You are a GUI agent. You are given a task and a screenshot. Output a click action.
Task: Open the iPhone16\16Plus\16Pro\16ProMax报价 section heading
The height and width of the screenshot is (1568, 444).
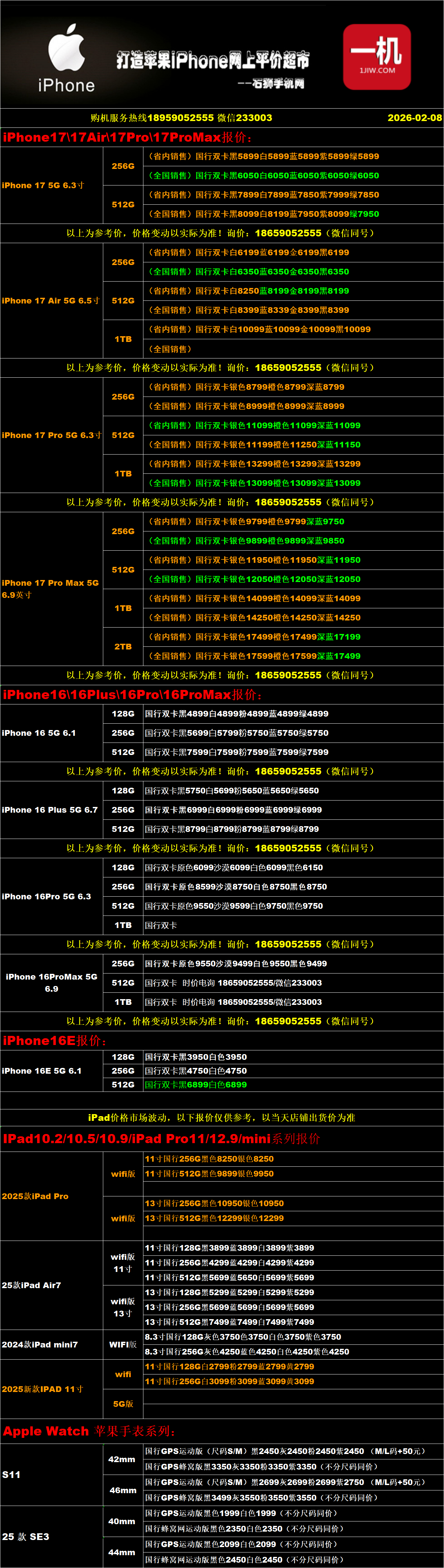(x=132, y=695)
